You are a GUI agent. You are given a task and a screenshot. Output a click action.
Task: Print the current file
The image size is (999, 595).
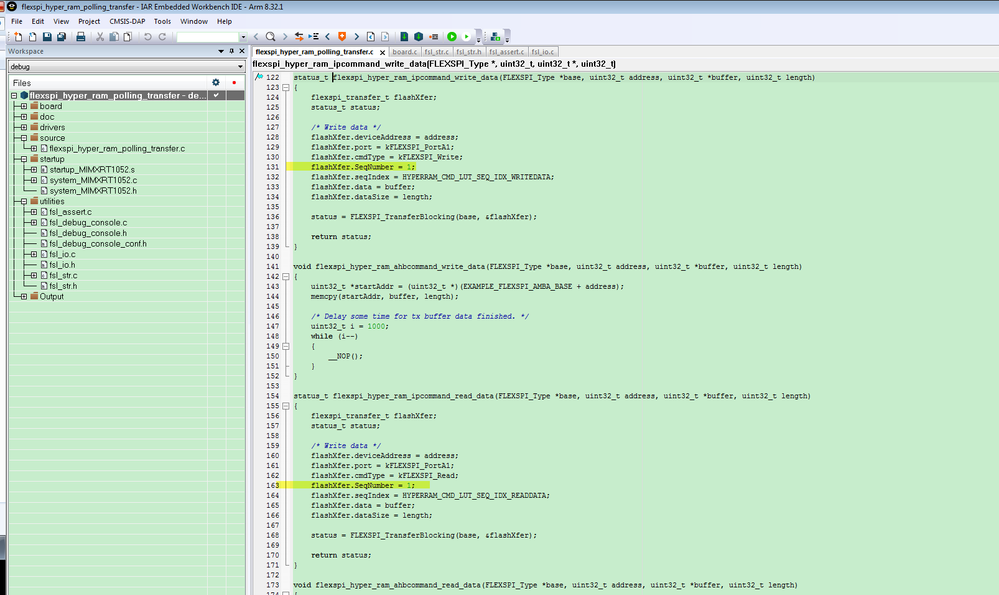(x=80, y=37)
